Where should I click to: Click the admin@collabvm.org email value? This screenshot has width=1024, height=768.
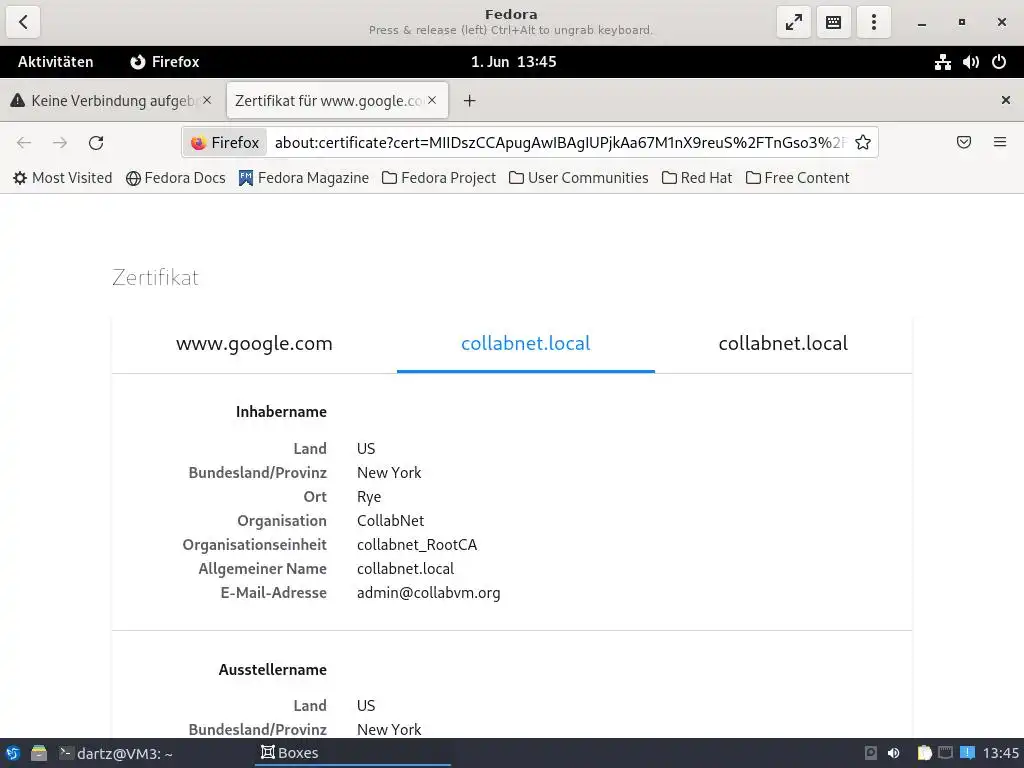click(428, 593)
